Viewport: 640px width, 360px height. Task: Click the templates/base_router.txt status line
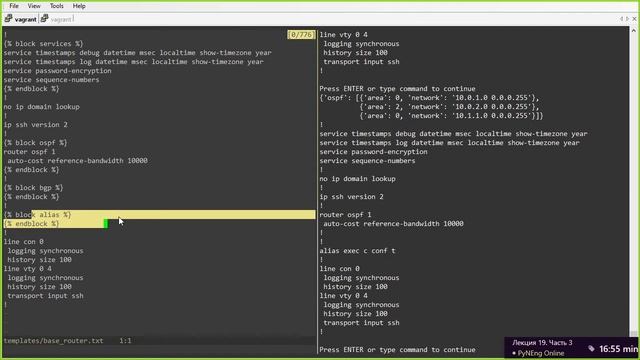click(x=53, y=340)
